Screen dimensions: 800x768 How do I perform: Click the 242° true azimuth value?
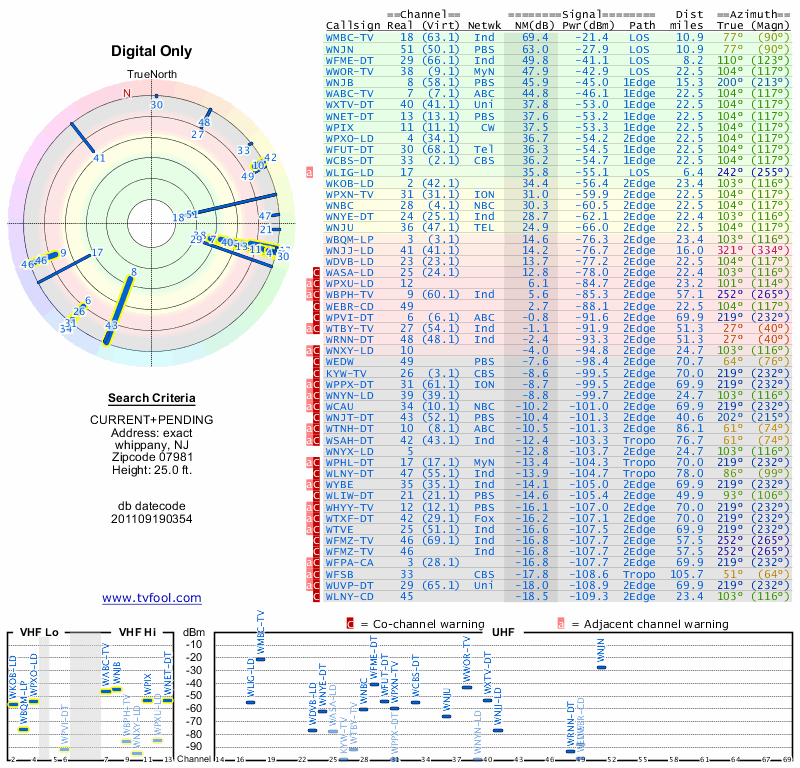[730, 172]
